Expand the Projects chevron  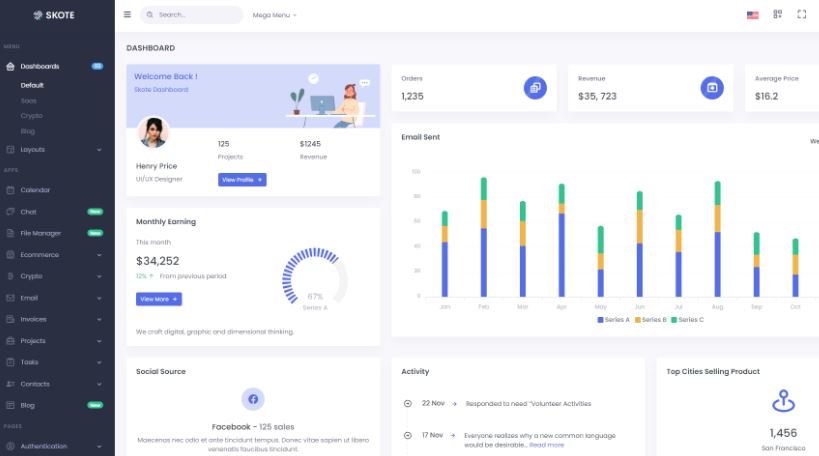click(x=99, y=341)
